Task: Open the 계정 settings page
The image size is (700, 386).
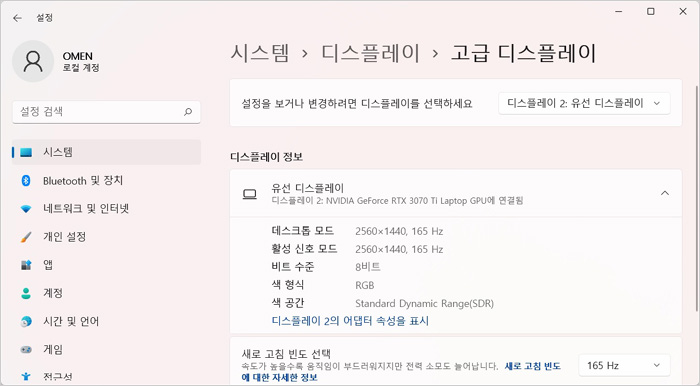Action: tap(106, 293)
